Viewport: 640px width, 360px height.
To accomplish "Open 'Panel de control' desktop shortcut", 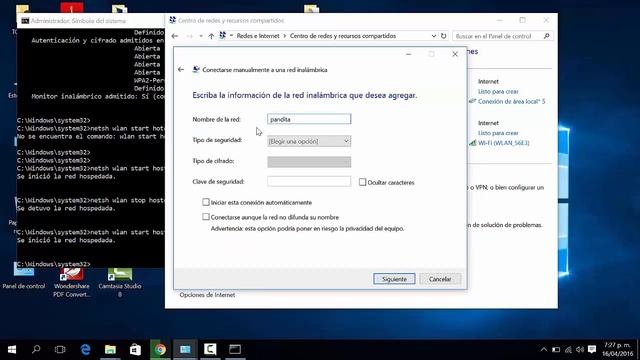I will point(24,276).
